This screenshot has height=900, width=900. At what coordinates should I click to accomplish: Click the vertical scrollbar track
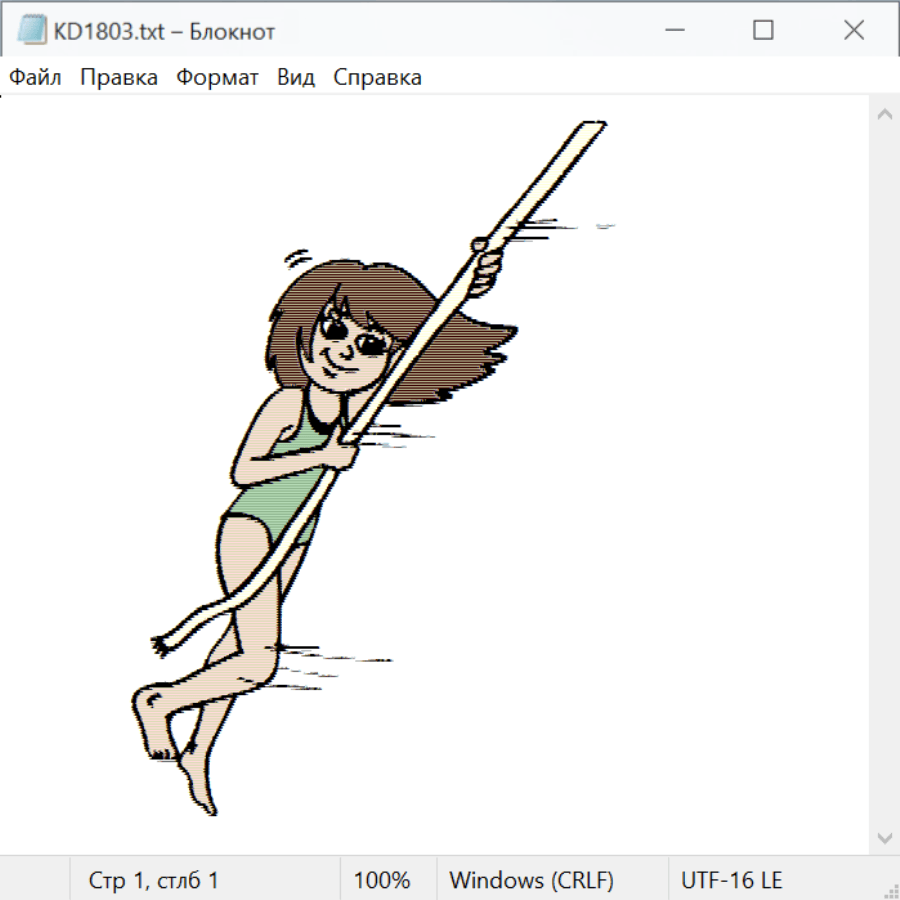click(x=884, y=475)
